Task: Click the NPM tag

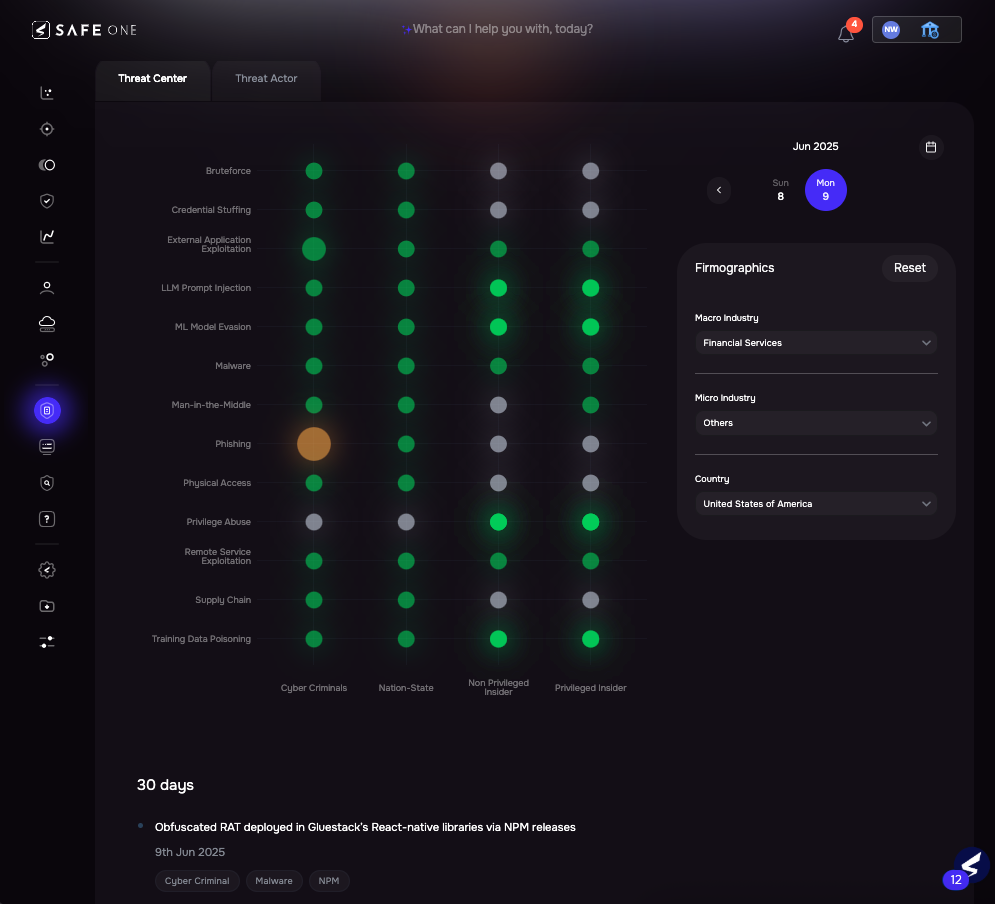Action: [x=329, y=881]
